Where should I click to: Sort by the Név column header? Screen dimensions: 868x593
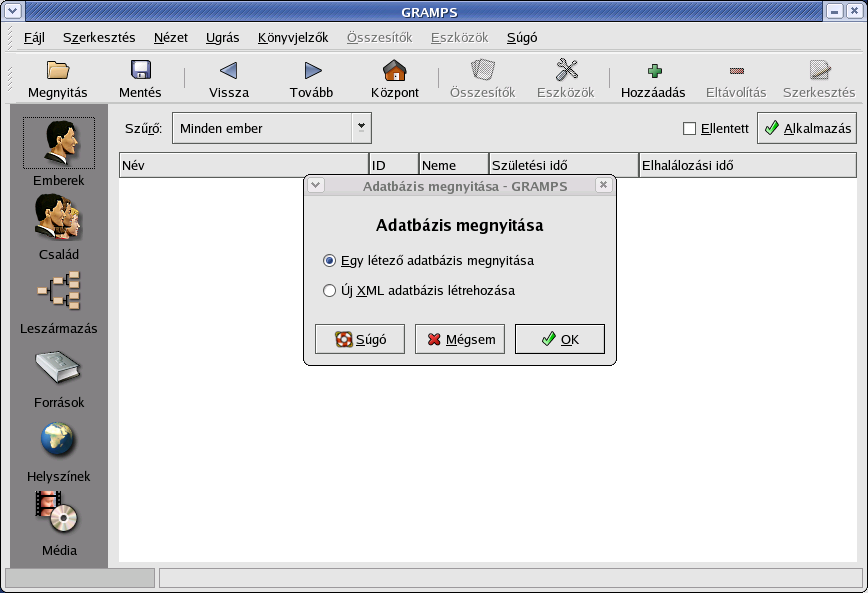click(244, 165)
